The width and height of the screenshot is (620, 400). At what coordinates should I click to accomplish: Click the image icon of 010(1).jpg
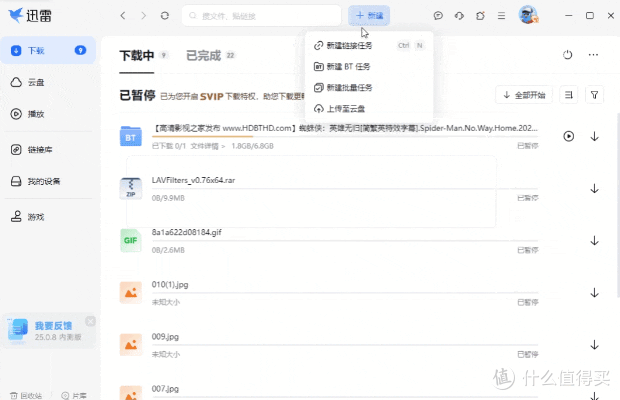point(131,292)
